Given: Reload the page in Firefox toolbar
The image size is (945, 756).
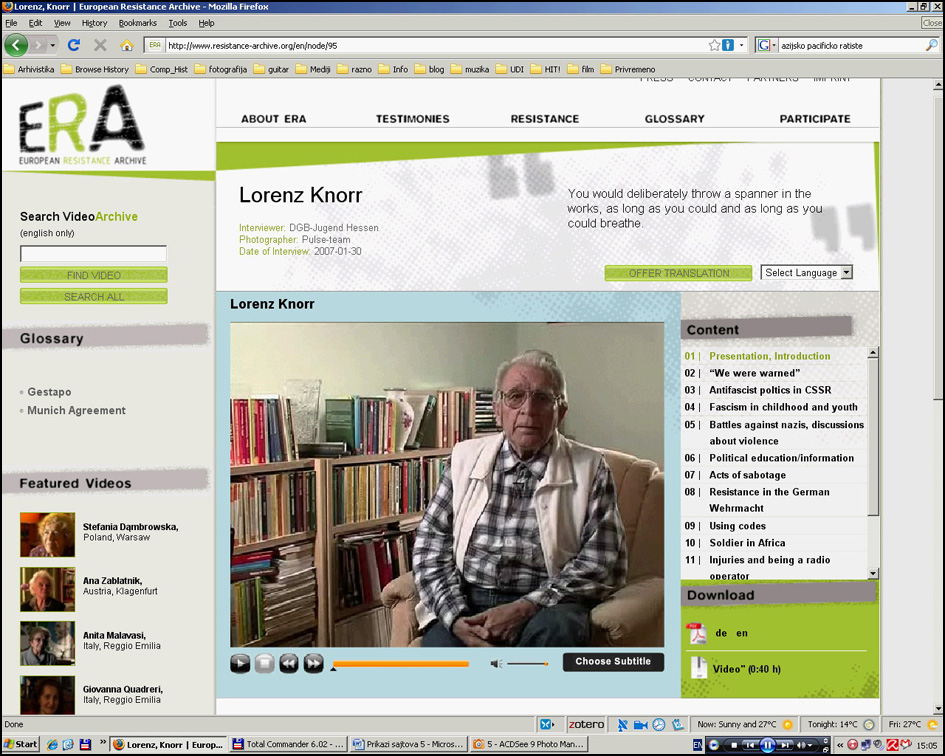Looking at the screenshot, I should pos(73,45).
